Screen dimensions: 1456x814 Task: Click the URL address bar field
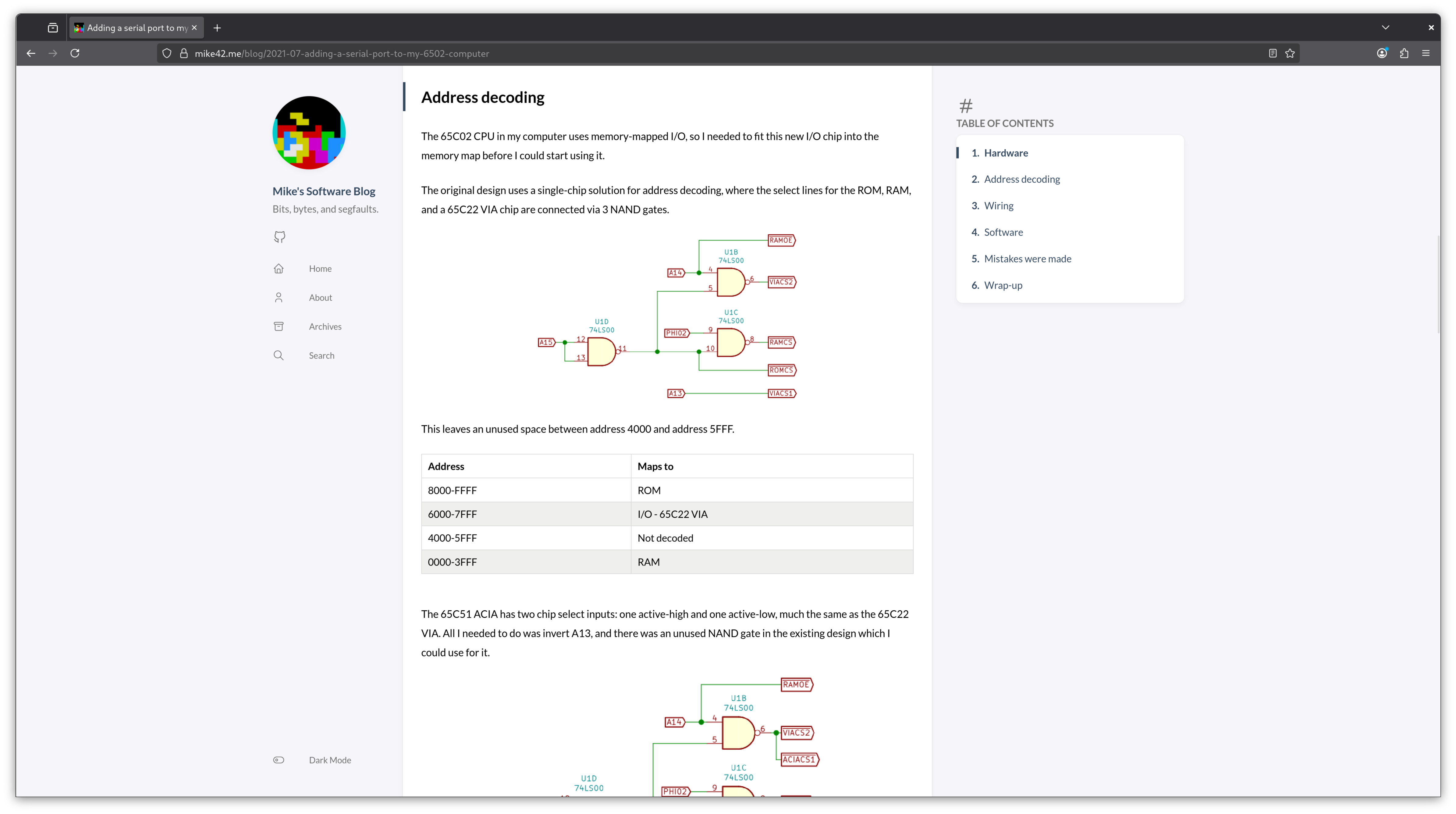[678, 53]
